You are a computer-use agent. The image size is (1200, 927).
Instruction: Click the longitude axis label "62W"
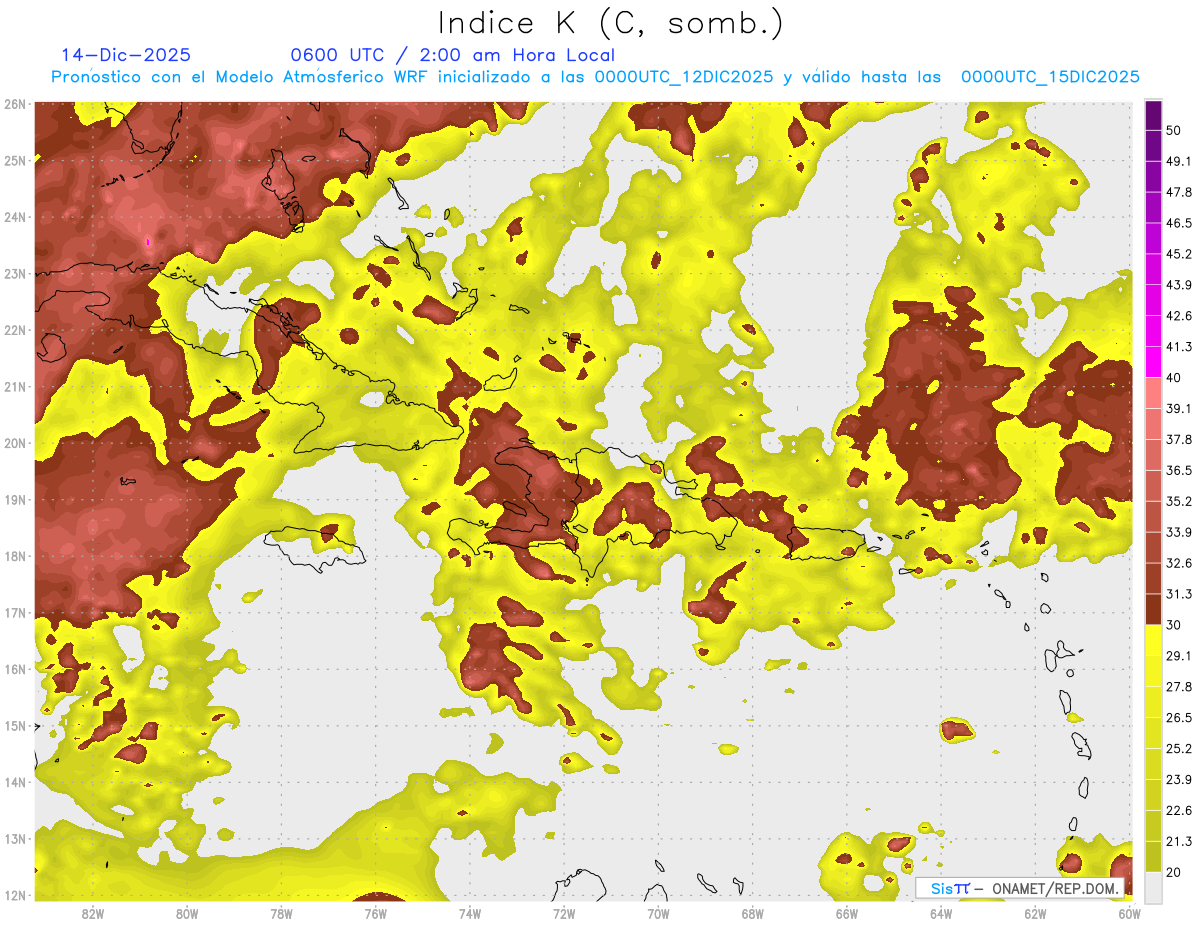coord(1035,914)
